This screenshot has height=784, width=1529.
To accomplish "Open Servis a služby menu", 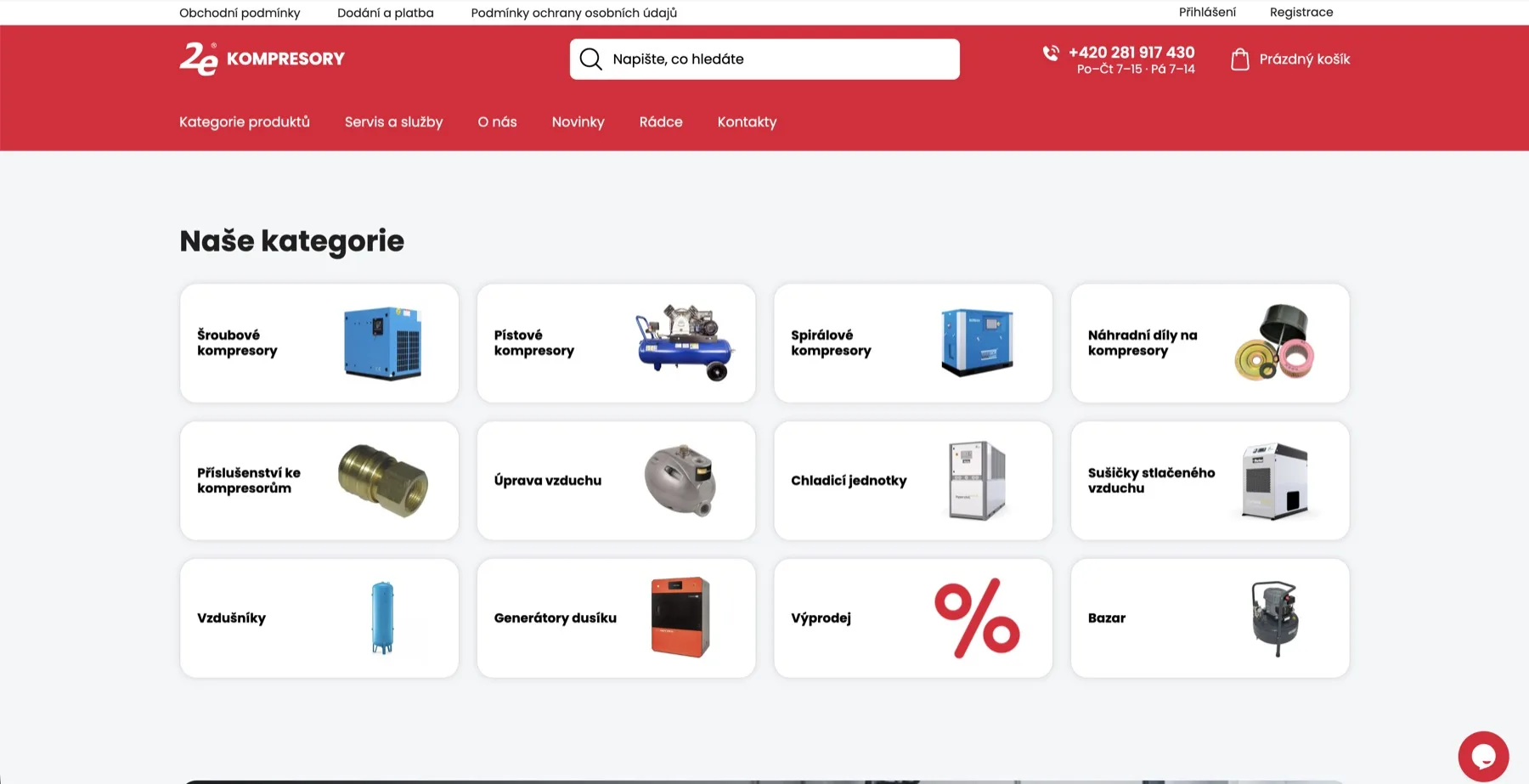I will click(393, 121).
